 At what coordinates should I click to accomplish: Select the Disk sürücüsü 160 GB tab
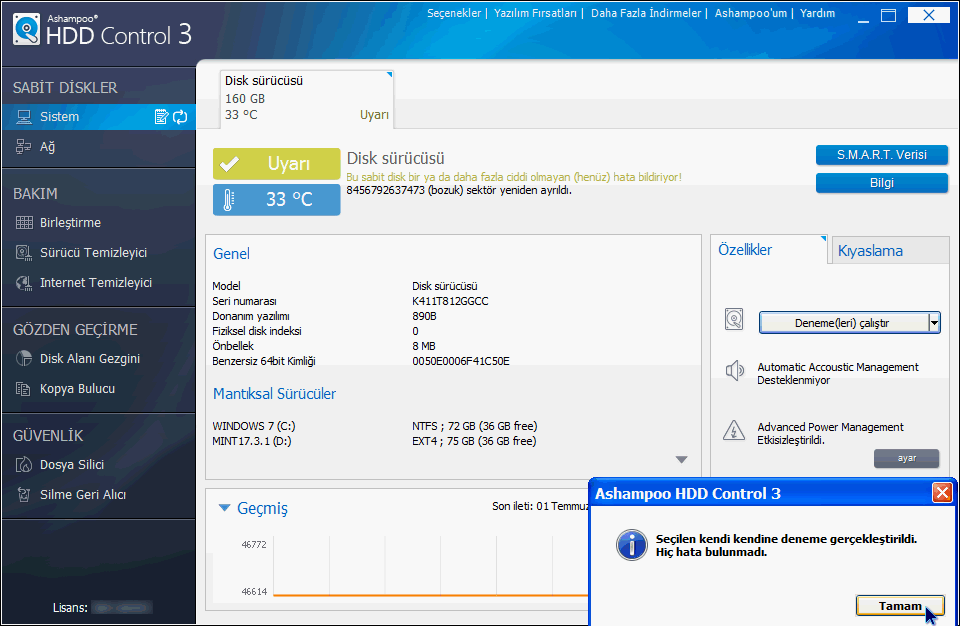[x=307, y=98]
